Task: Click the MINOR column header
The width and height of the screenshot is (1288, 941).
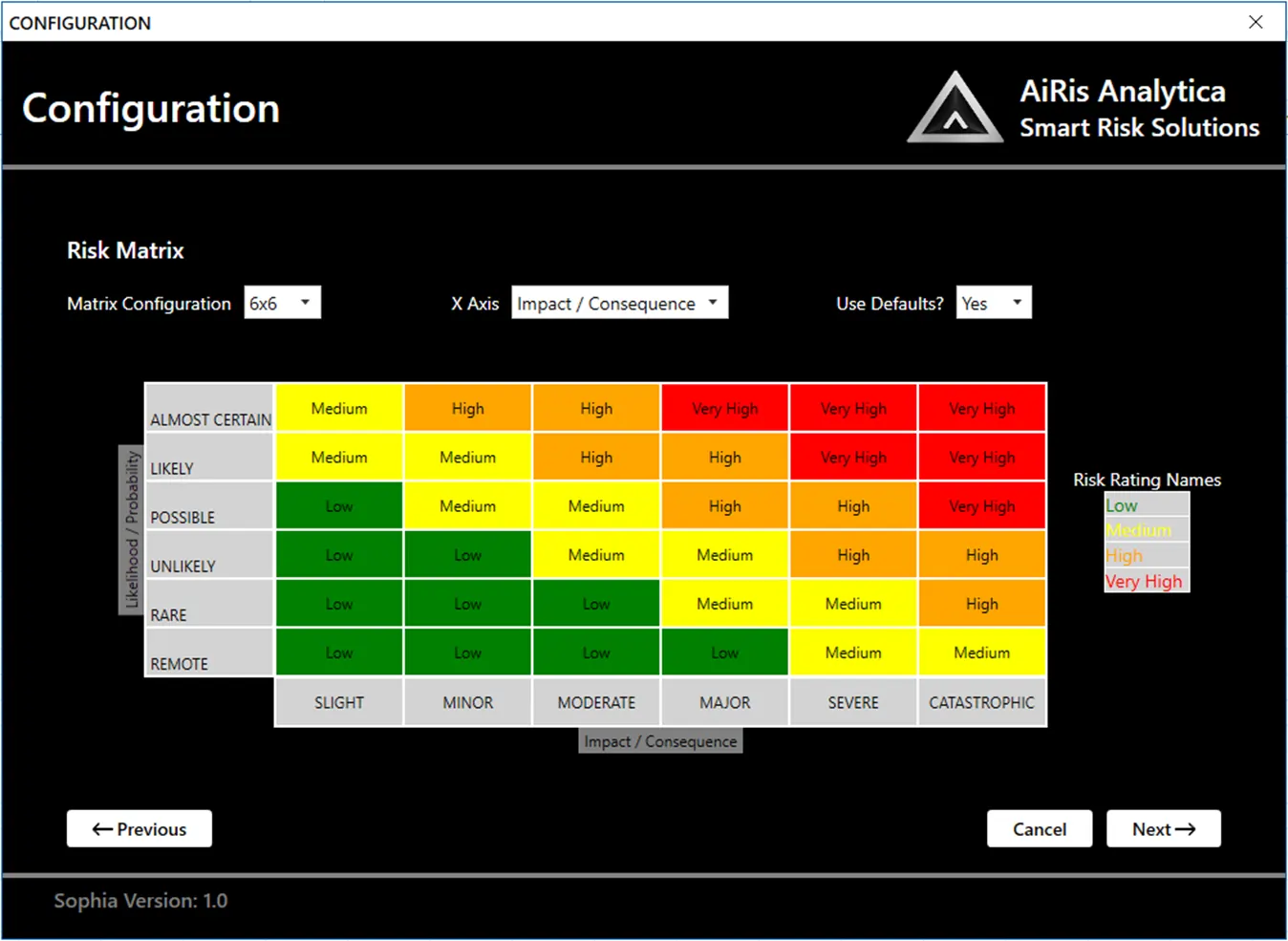Action: [x=468, y=702]
